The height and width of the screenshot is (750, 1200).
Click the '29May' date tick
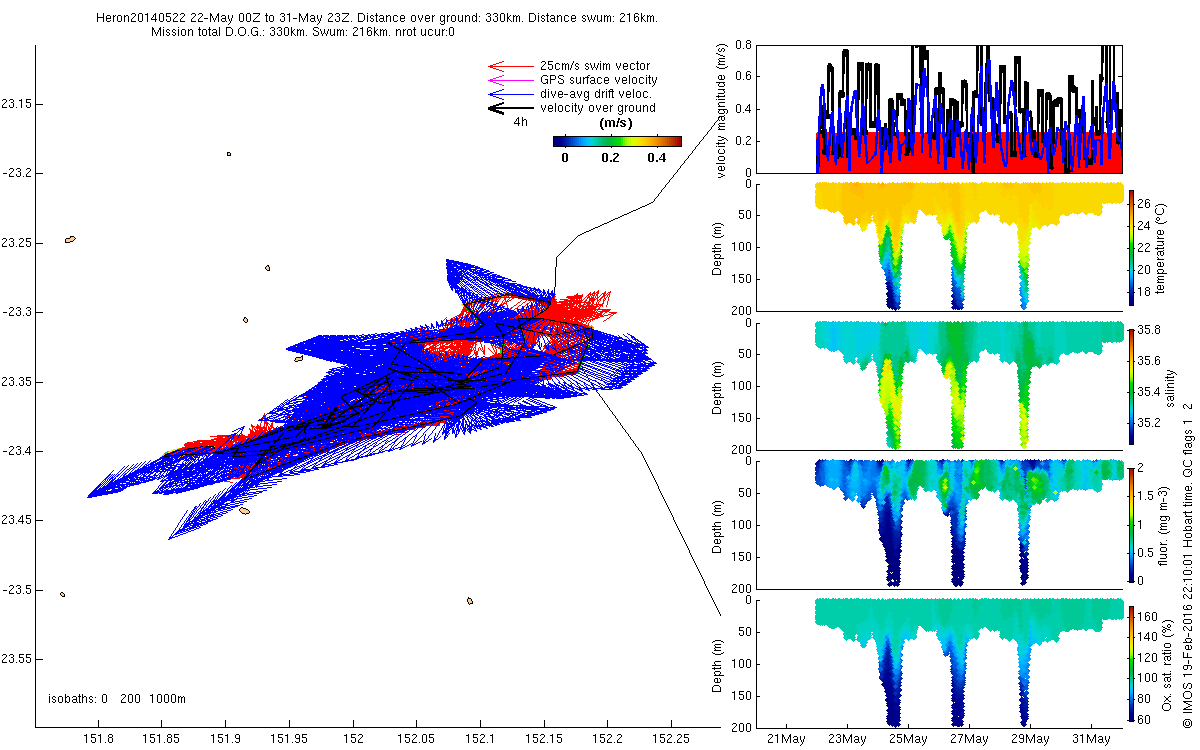(1030, 740)
